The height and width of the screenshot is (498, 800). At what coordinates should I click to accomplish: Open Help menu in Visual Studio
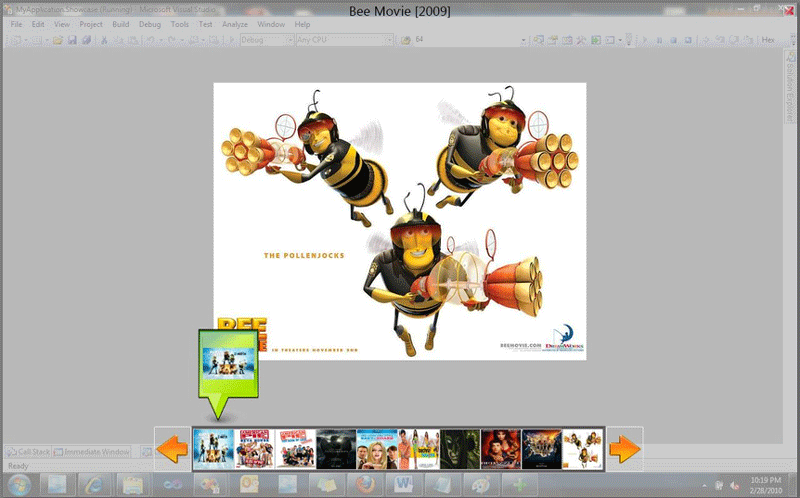(x=302, y=24)
